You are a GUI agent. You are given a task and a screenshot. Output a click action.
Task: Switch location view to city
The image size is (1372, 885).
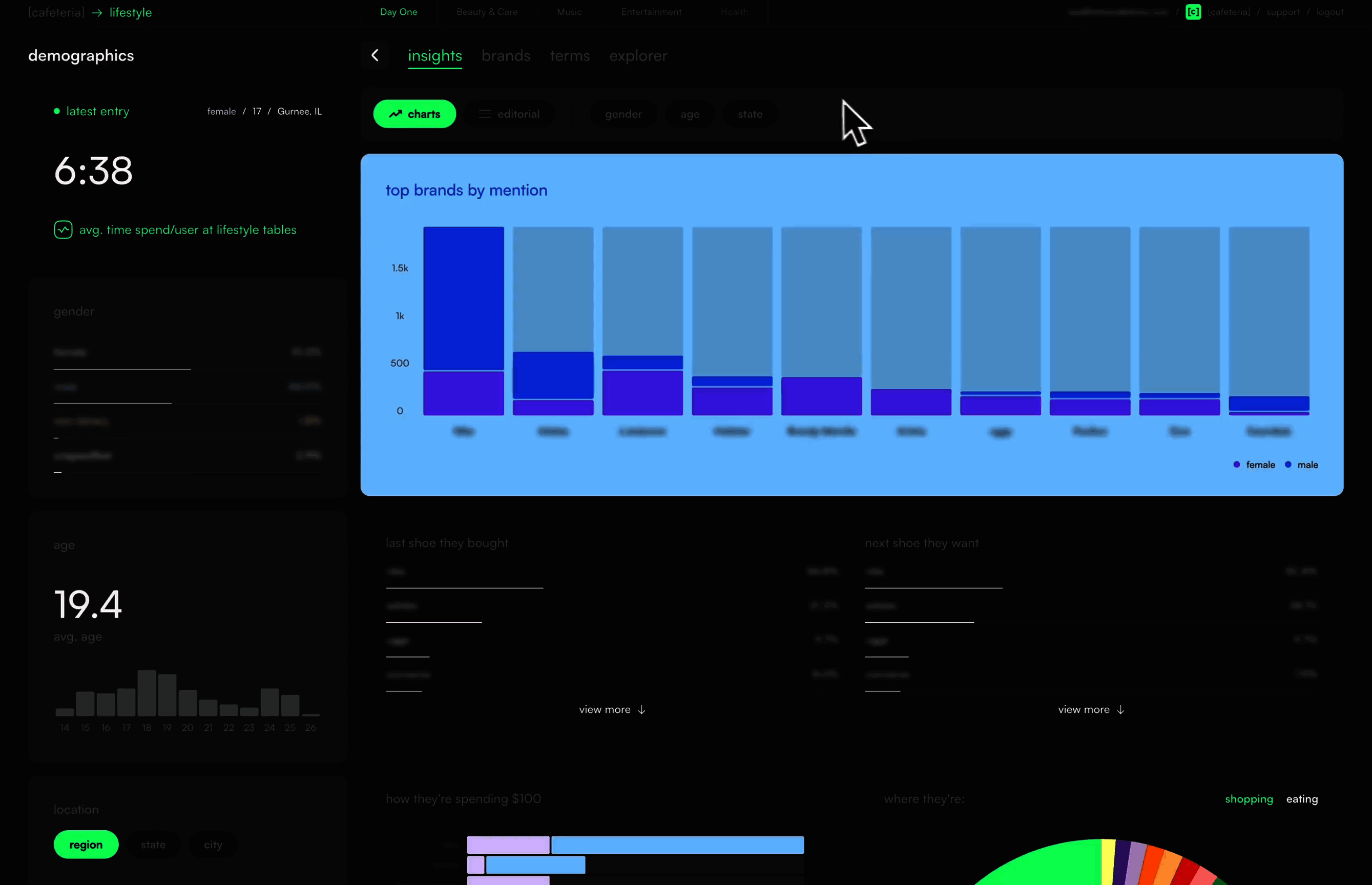click(x=213, y=844)
